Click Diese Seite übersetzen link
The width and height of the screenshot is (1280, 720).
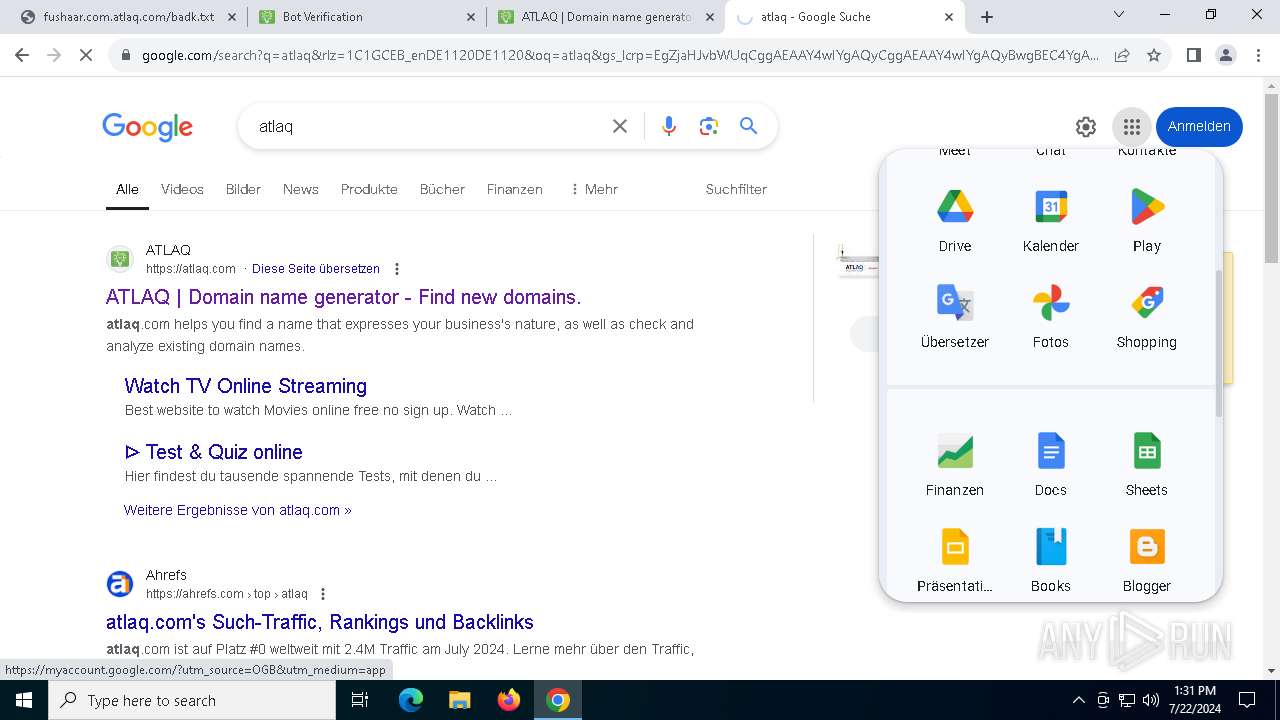pos(316,269)
